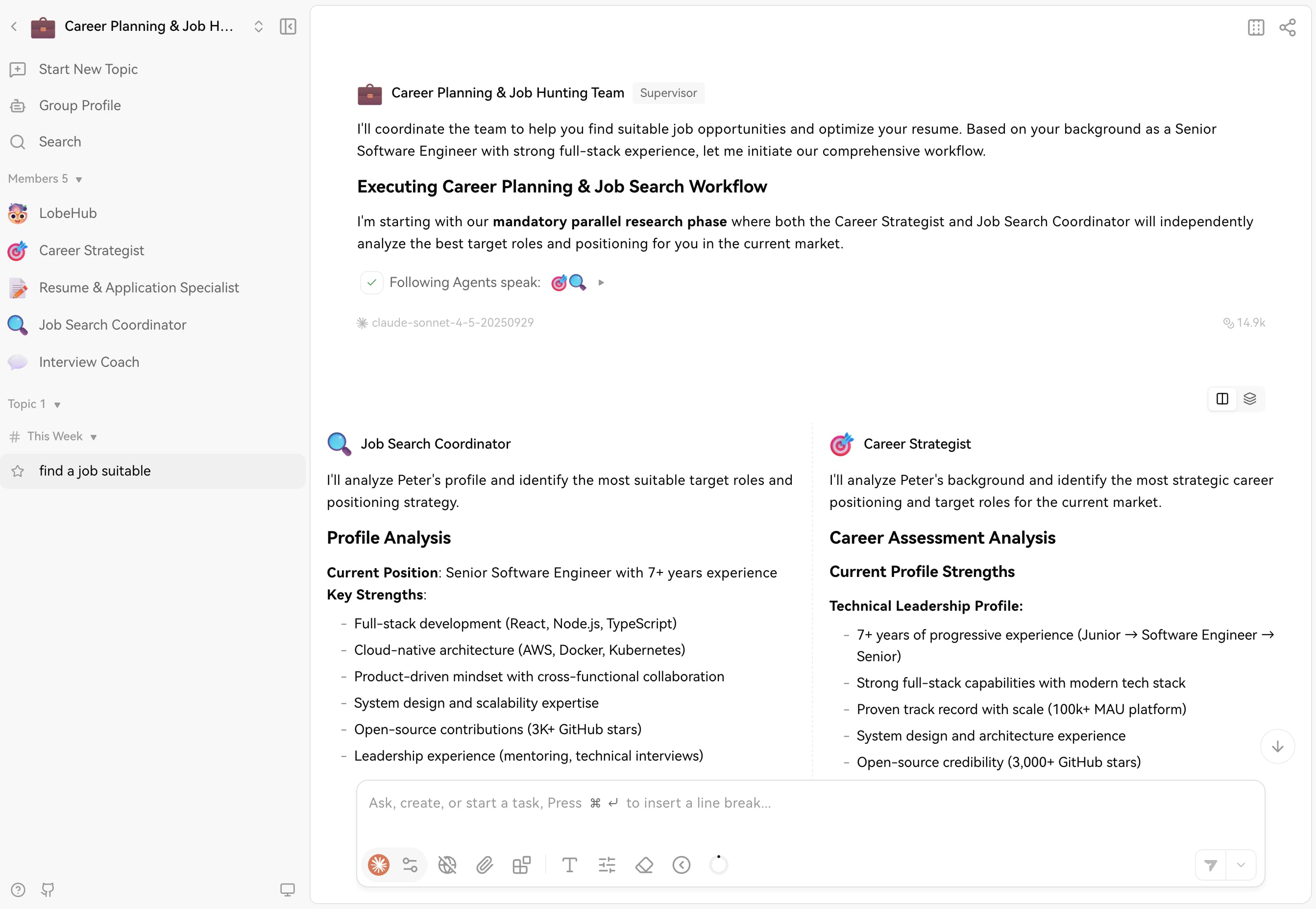Switch to side-by-side column view

coord(1222,399)
